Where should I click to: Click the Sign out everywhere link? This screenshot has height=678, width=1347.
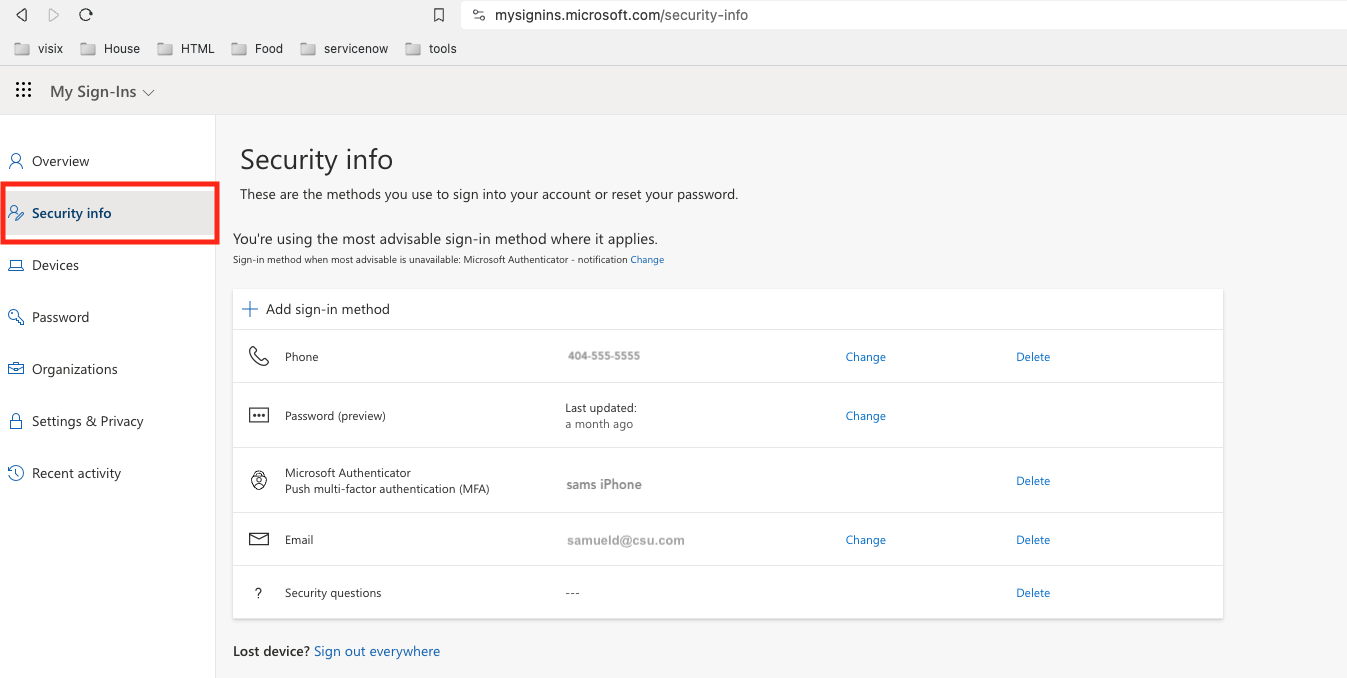pyautogui.click(x=377, y=651)
